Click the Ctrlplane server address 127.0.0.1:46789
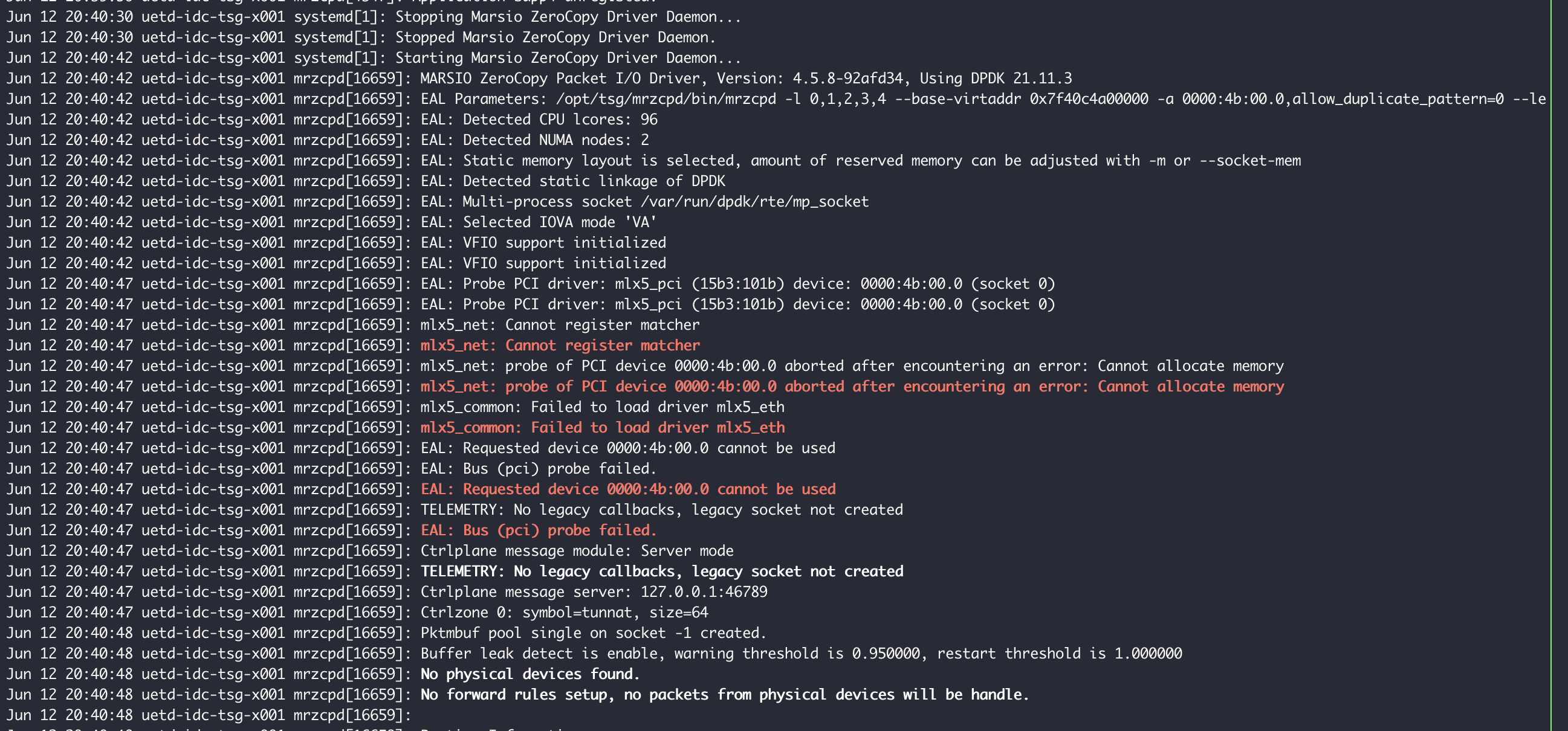This screenshot has height=731, width=1568. (704, 591)
